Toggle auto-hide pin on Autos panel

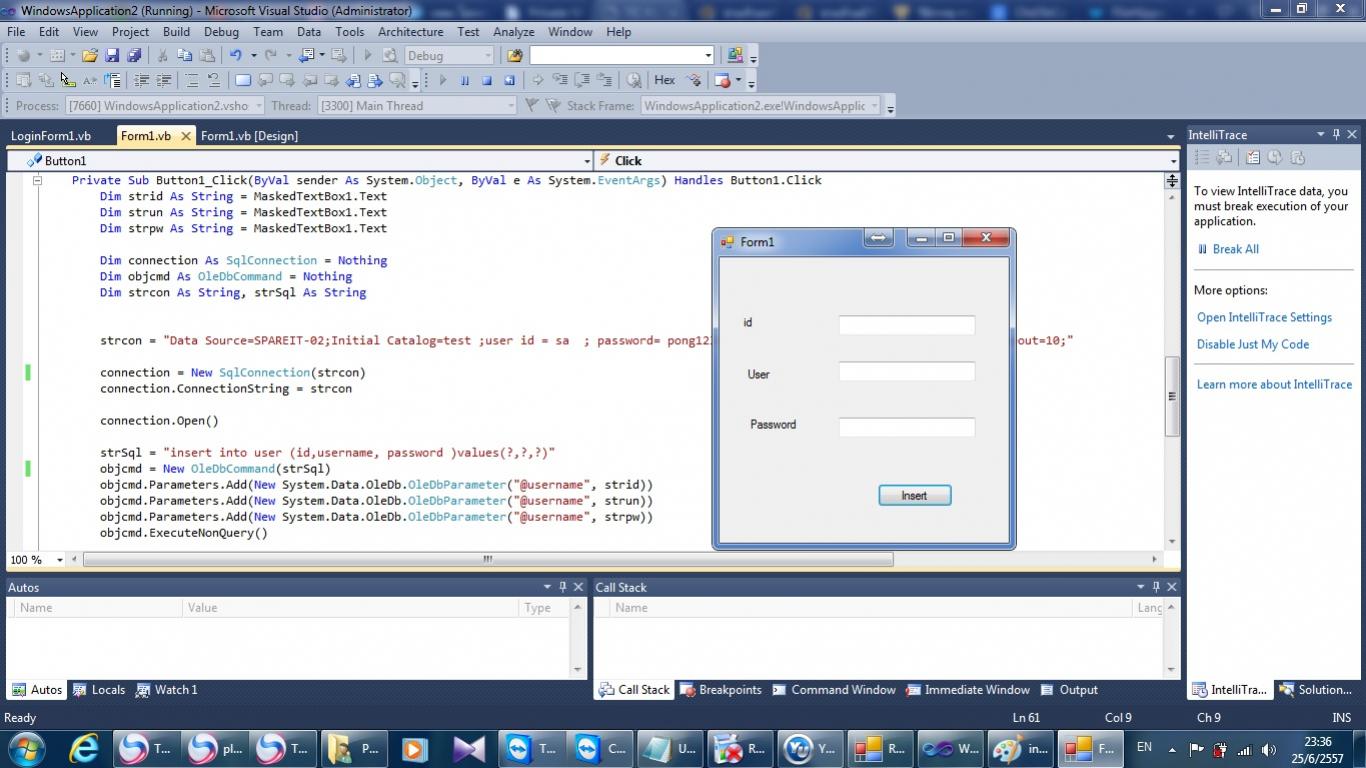562,587
